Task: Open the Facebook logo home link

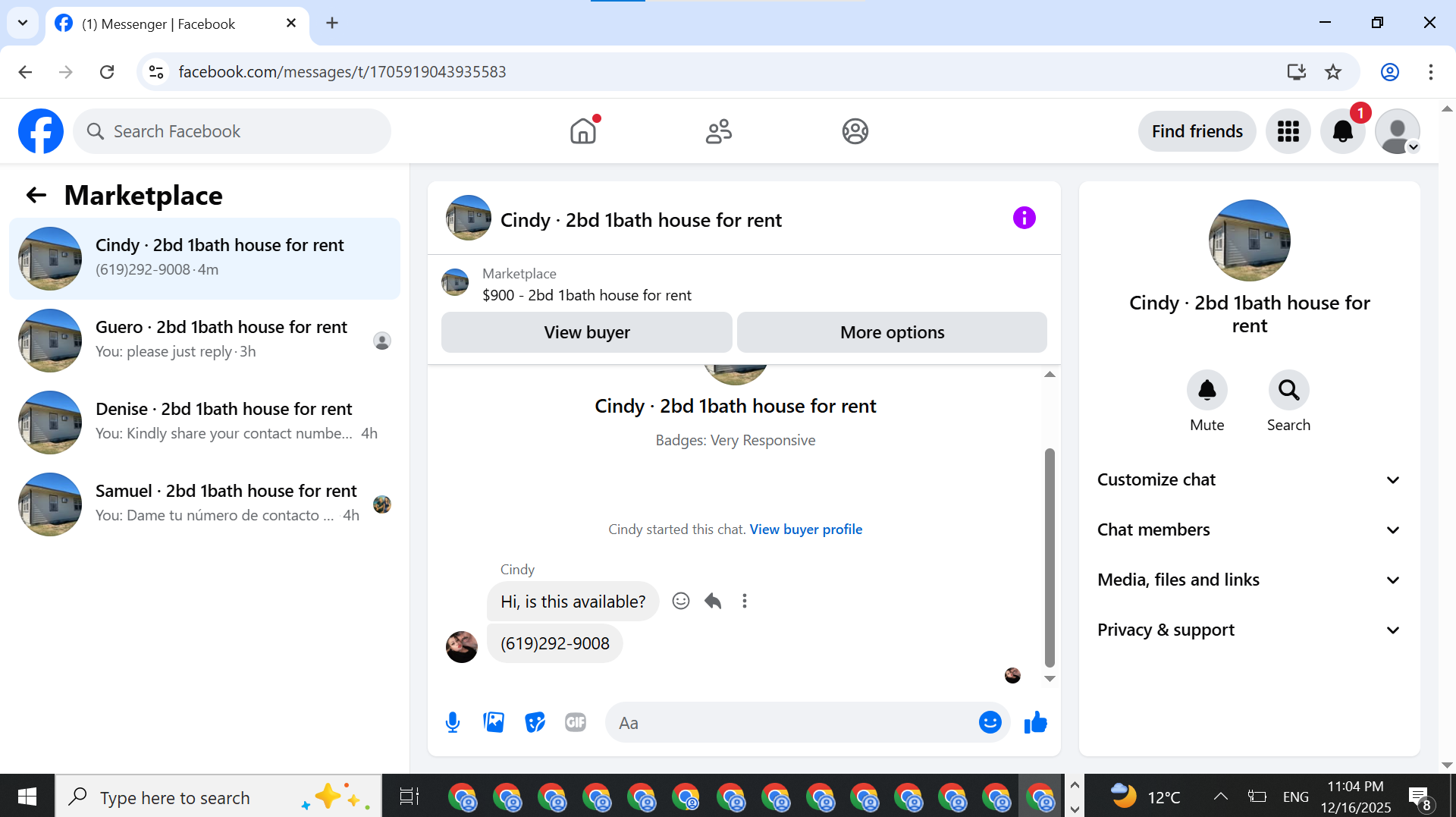Action: [41, 131]
